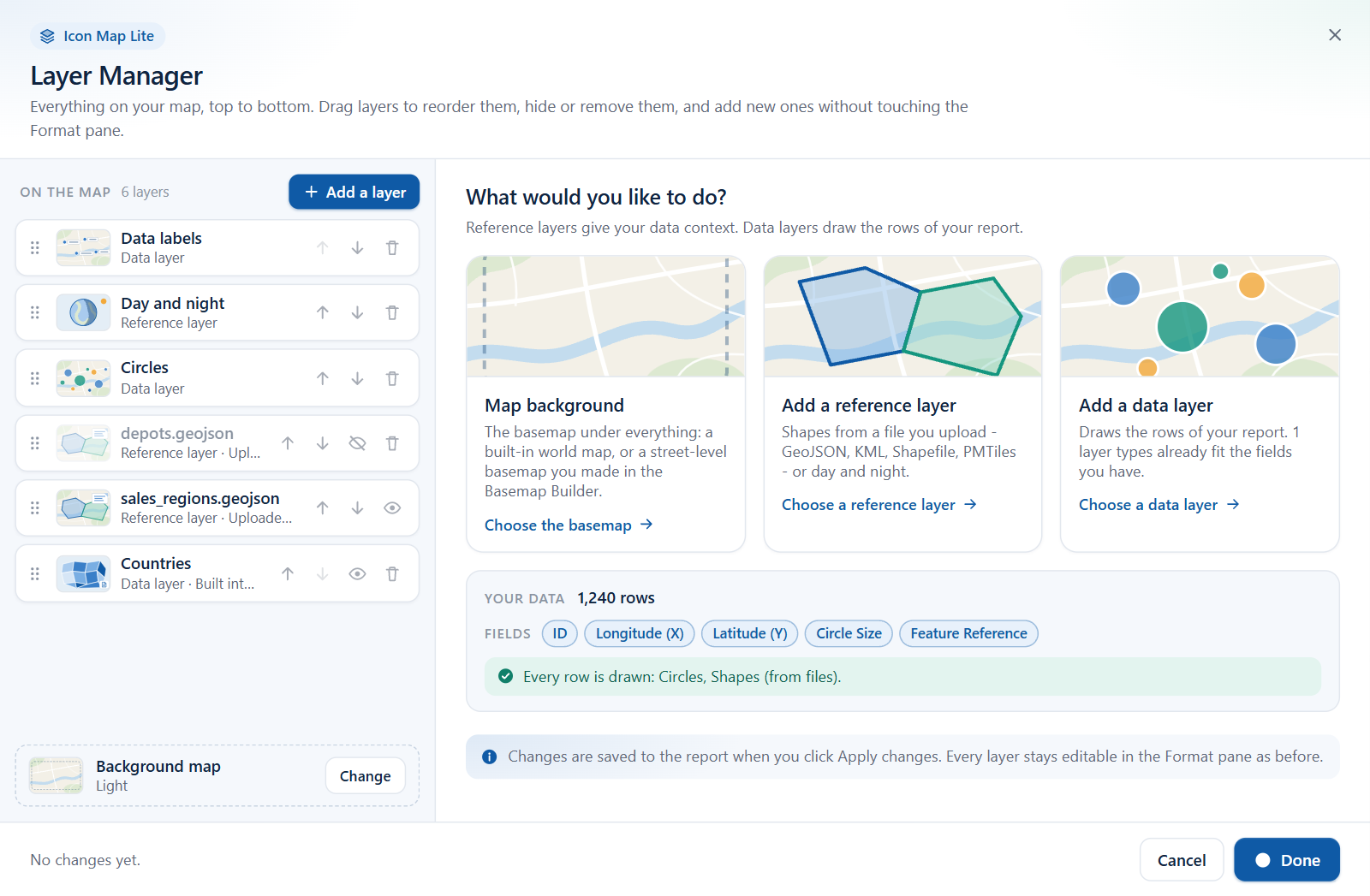Open the Add a data layer card image
The image size is (1370, 896).
(x=1200, y=317)
